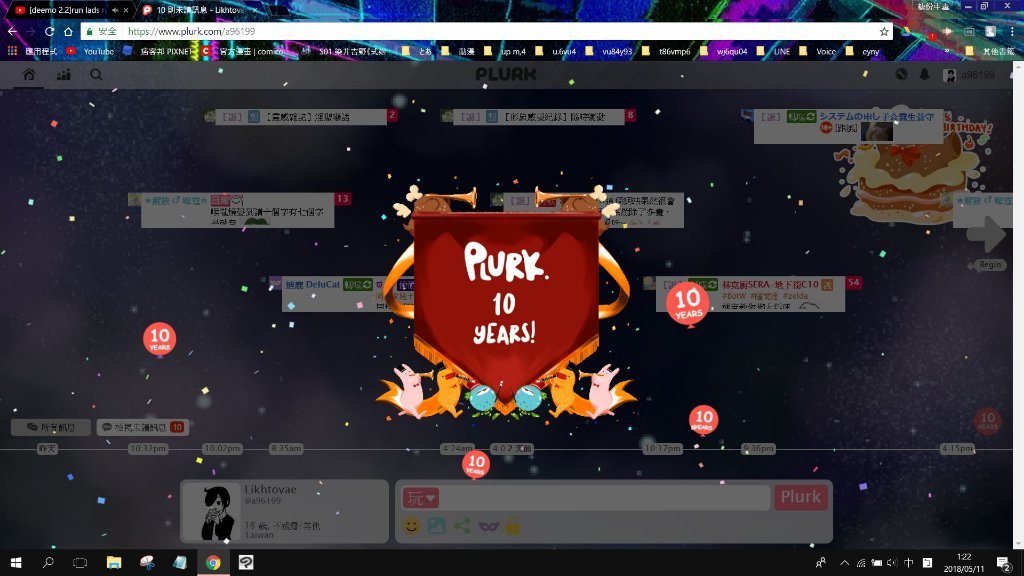
Task: Click the large timeline arrow above Begin
Action: pos(986,234)
